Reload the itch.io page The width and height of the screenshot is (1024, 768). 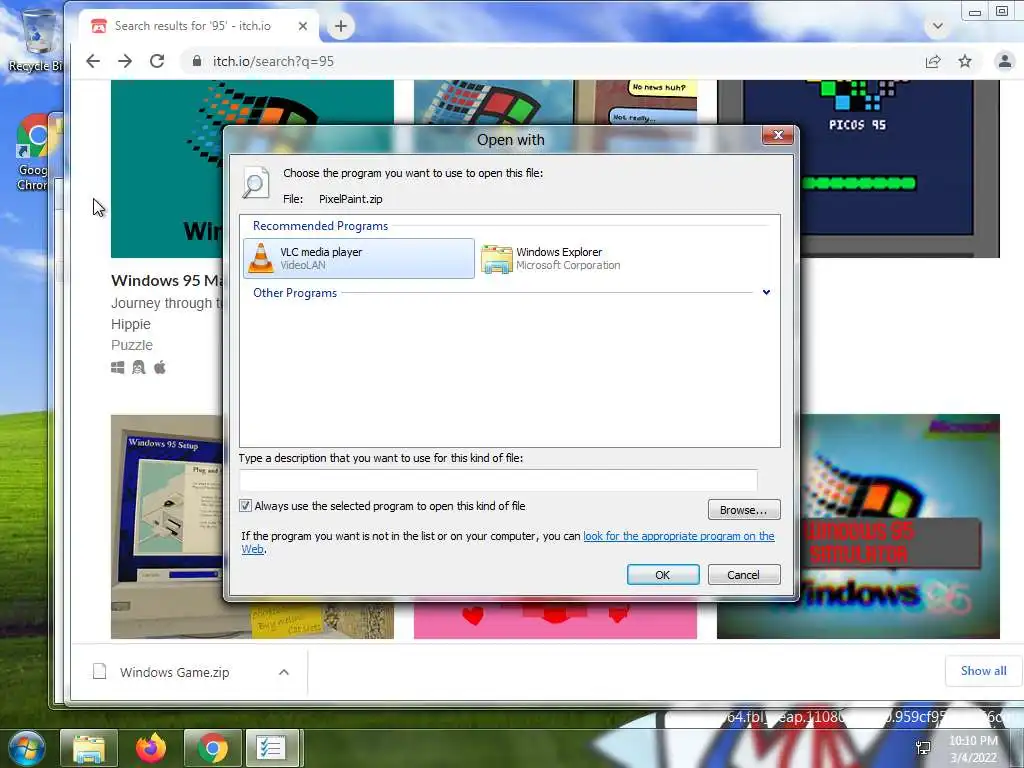click(x=157, y=61)
